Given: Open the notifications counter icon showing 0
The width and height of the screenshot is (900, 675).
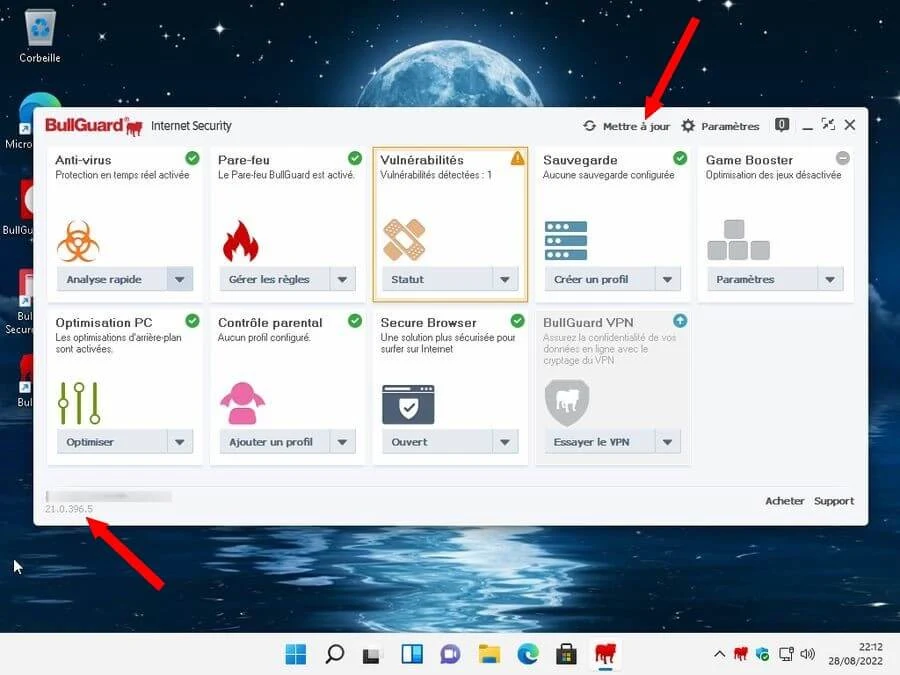Looking at the screenshot, I should click(782, 125).
